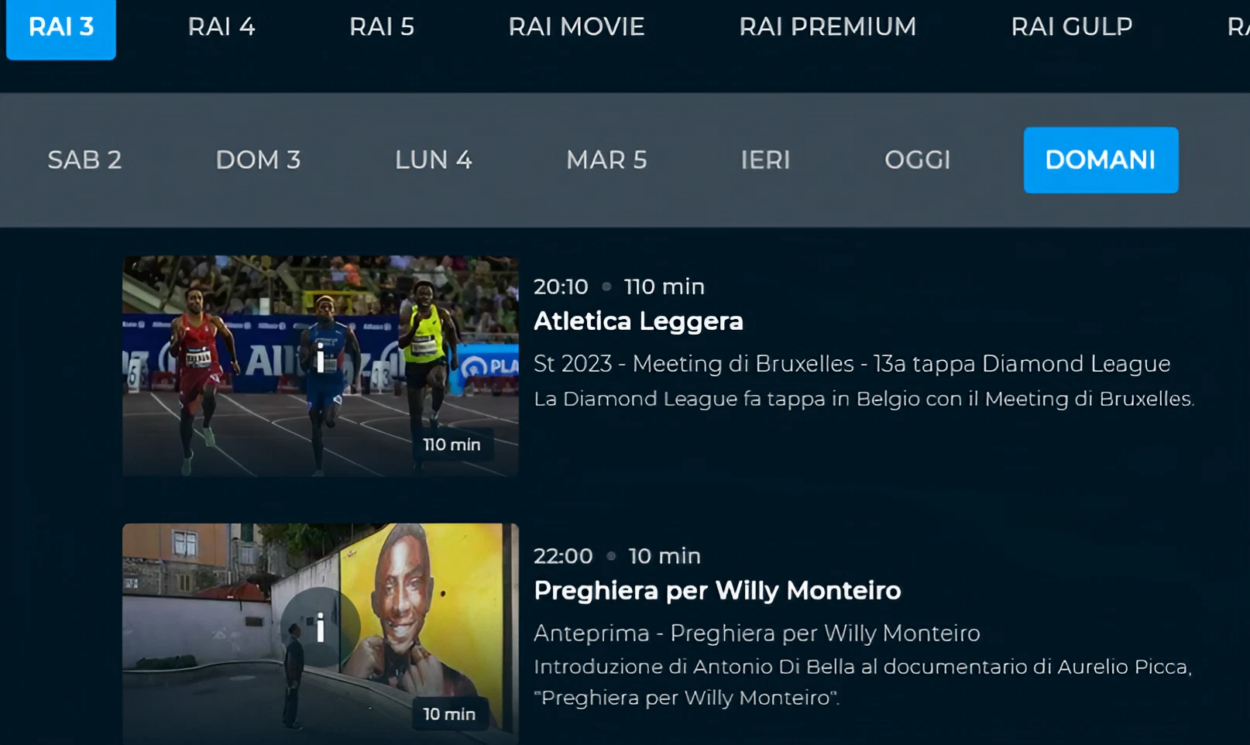This screenshot has width=1250, height=745.
Task: Show schedule for DOM 3
Action: click(x=258, y=160)
